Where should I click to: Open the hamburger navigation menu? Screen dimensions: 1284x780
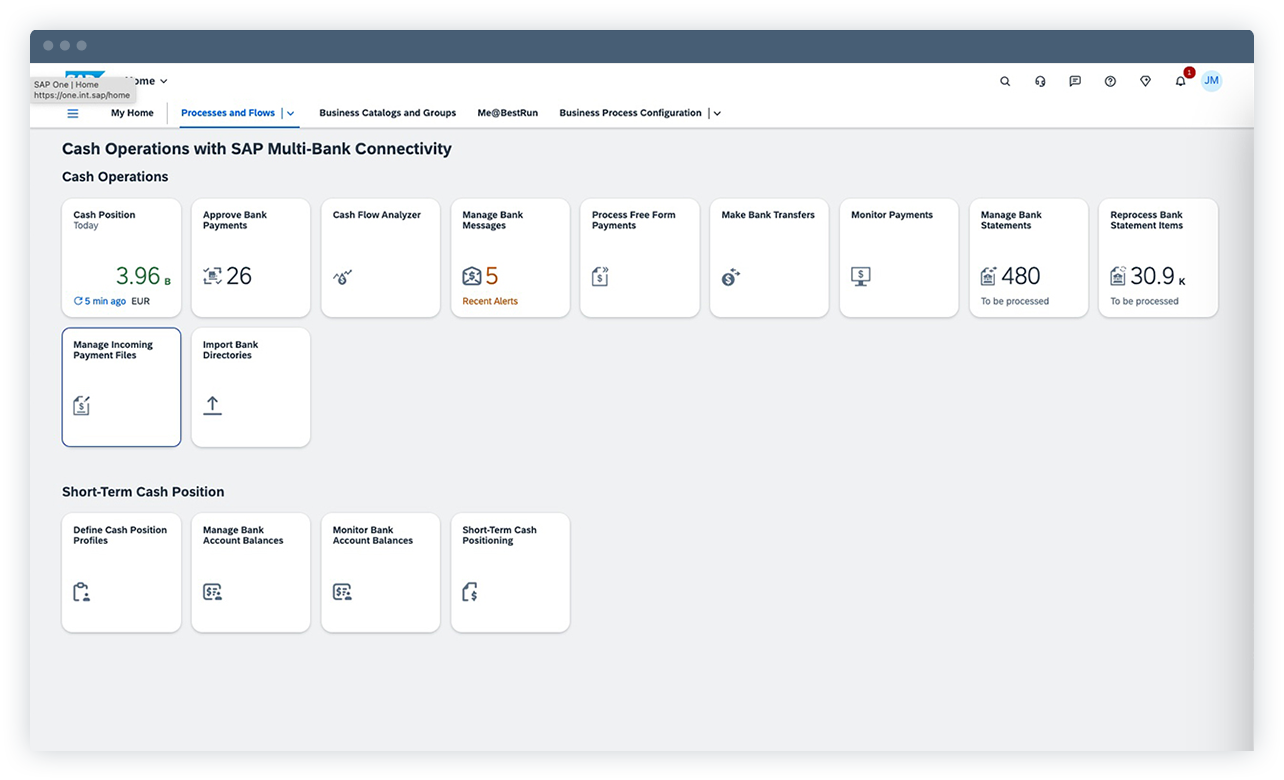(72, 113)
